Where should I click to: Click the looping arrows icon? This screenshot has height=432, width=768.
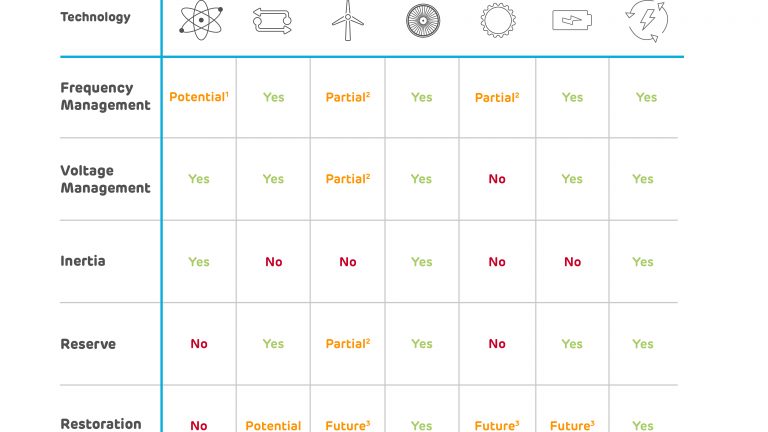pyautogui.click(x=272, y=20)
